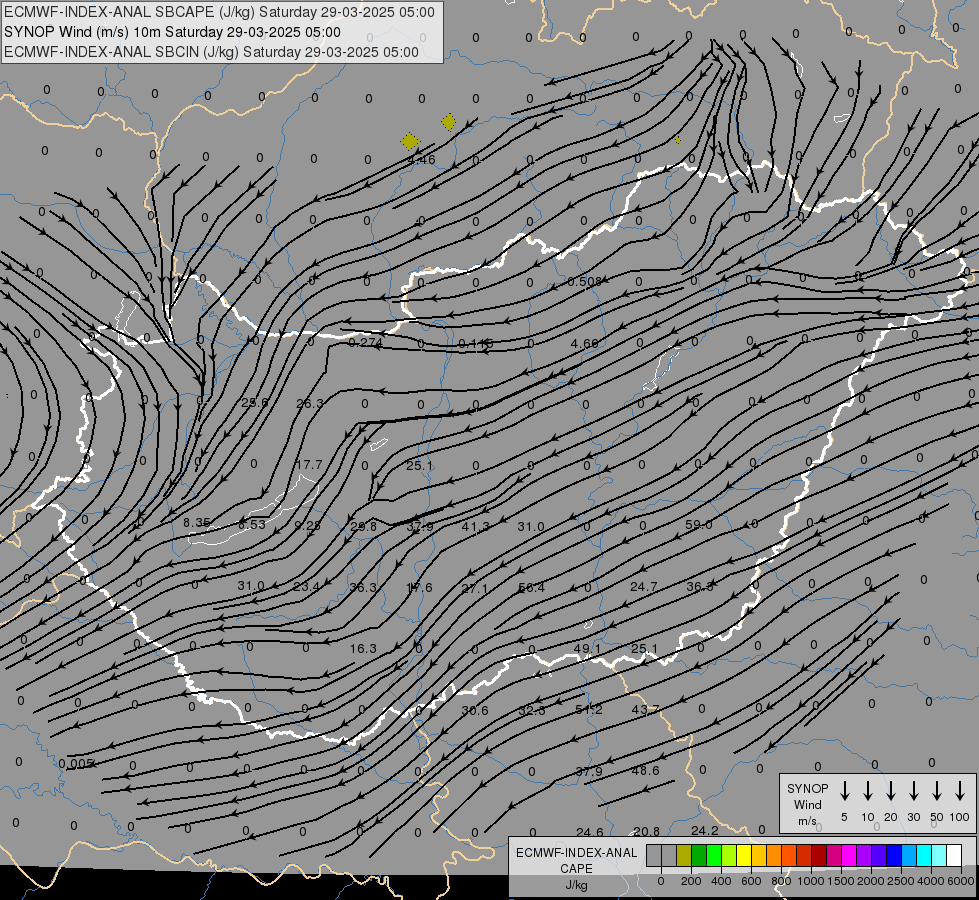
Task: Click the 20 m/s wind arrow in legend
Action: pyautogui.click(x=890, y=791)
